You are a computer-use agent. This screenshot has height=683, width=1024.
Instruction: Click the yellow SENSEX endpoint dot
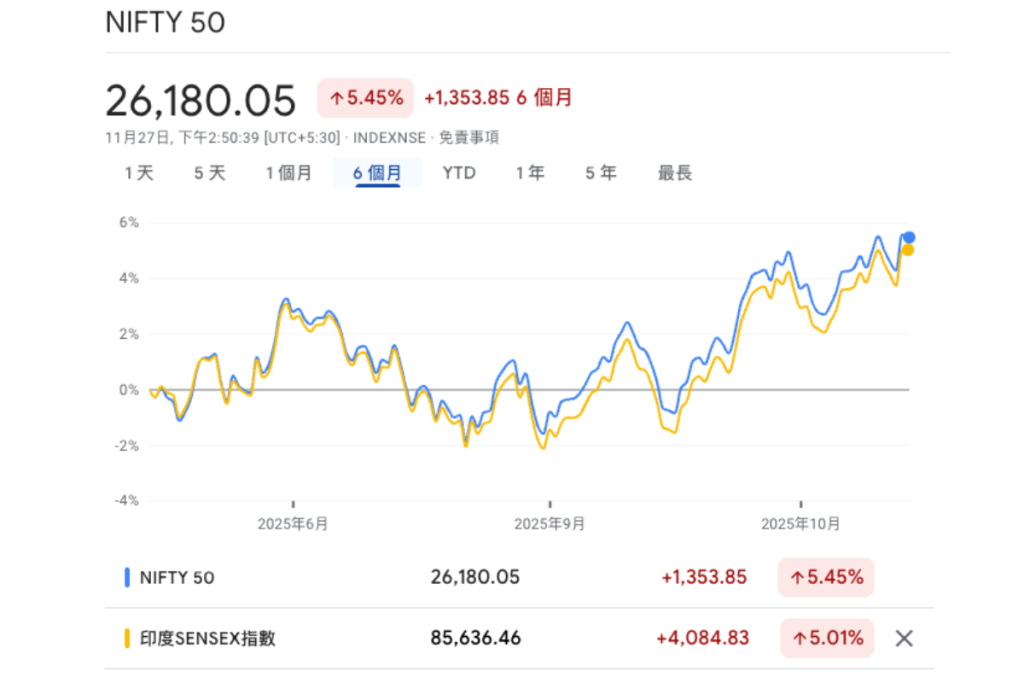point(908,250)
